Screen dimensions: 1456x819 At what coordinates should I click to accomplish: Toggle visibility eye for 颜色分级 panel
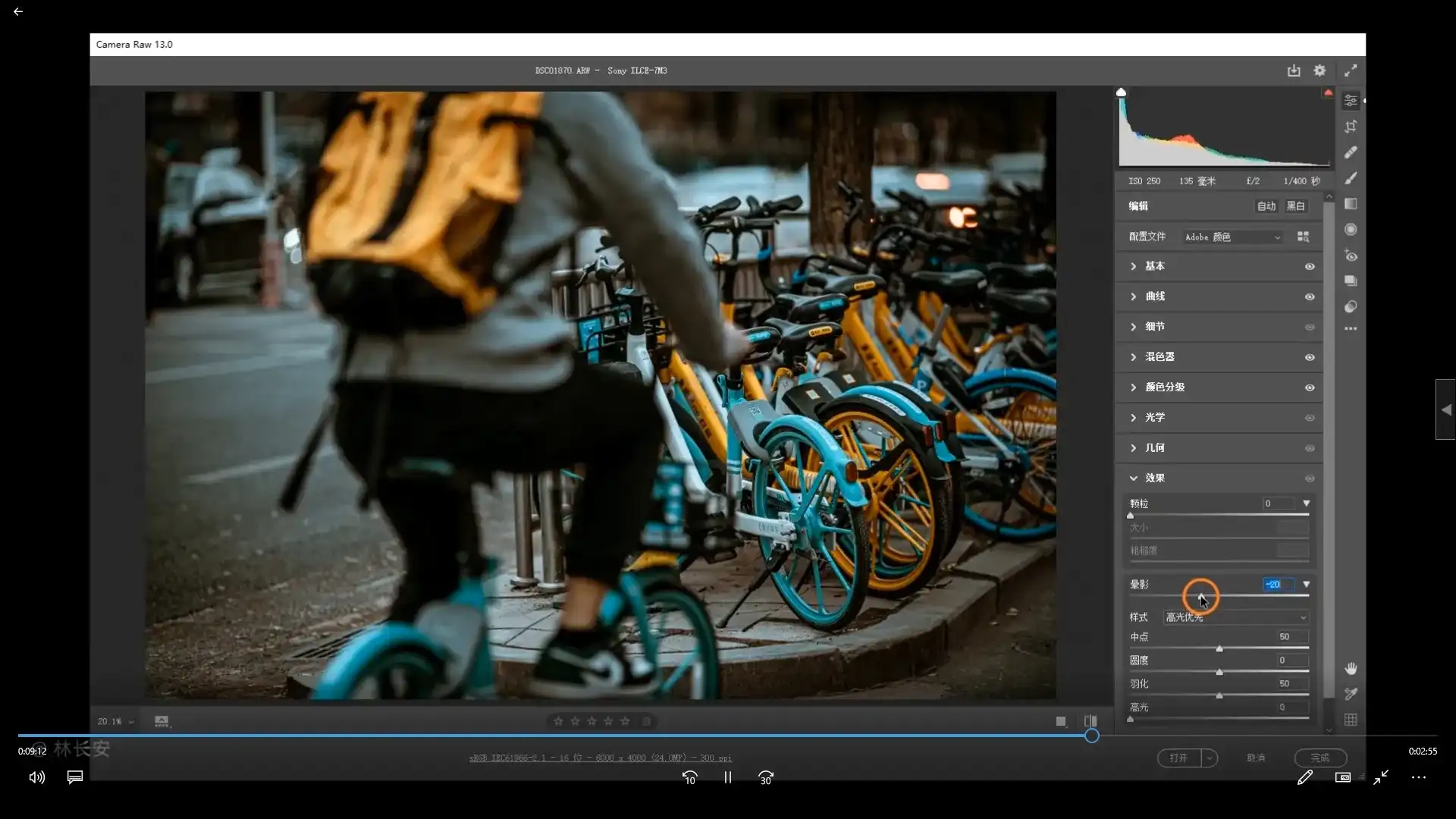tap(1310, 388)
